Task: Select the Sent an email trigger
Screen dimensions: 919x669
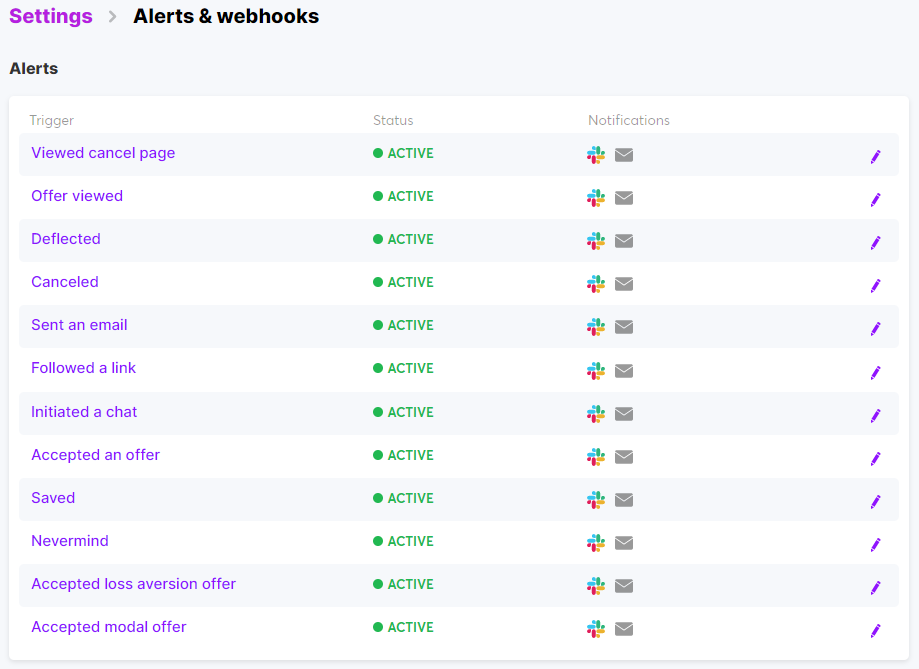Action: tap(79, 325)
